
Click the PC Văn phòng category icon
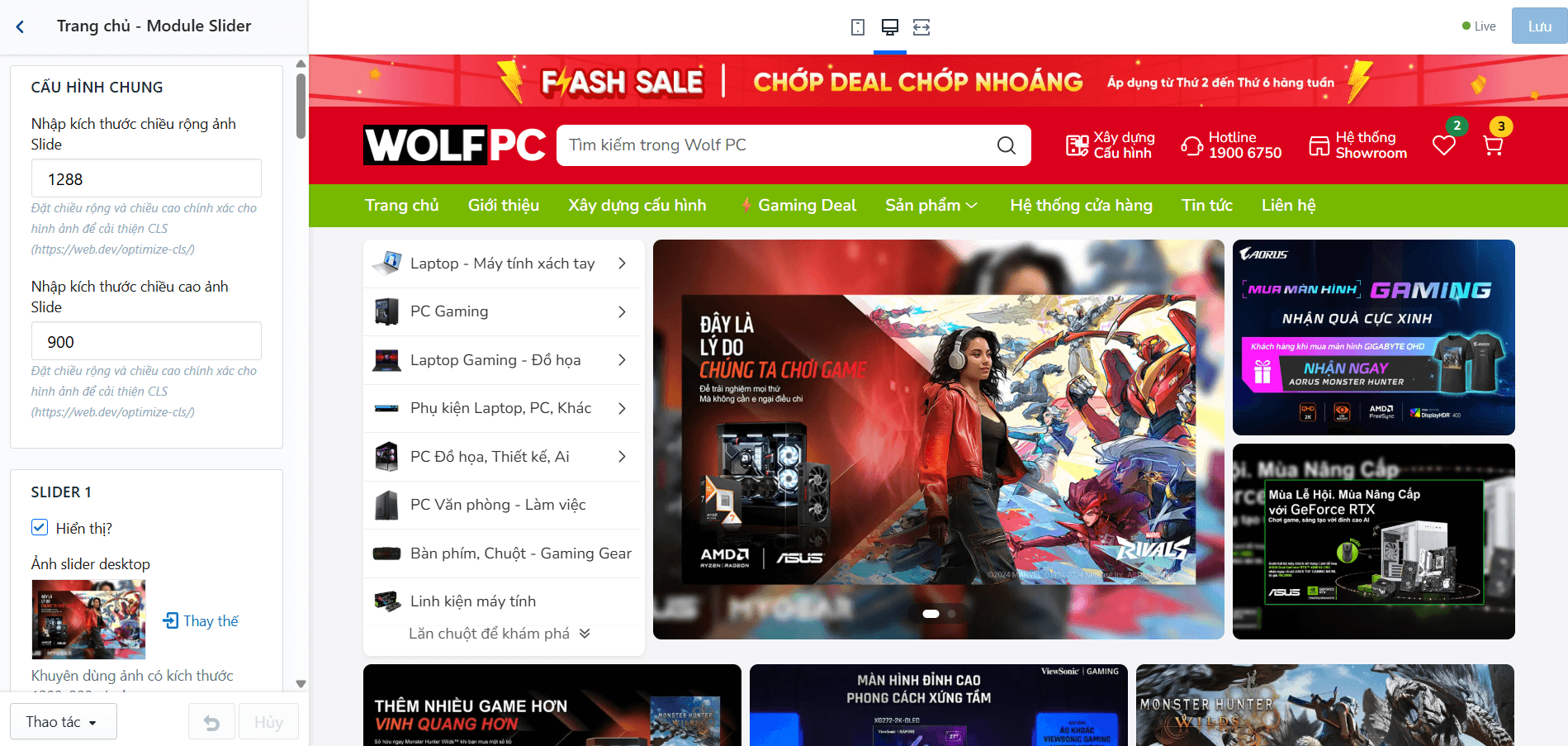(x=386, y=505)
